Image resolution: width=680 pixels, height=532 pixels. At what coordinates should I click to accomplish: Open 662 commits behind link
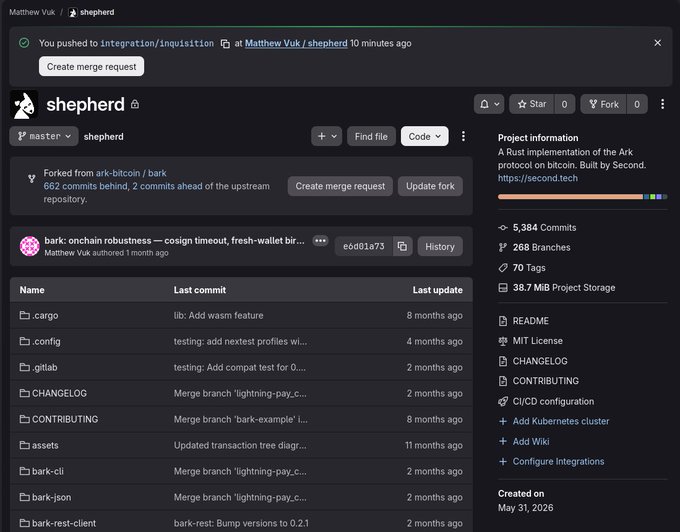[x=85, y=186]
